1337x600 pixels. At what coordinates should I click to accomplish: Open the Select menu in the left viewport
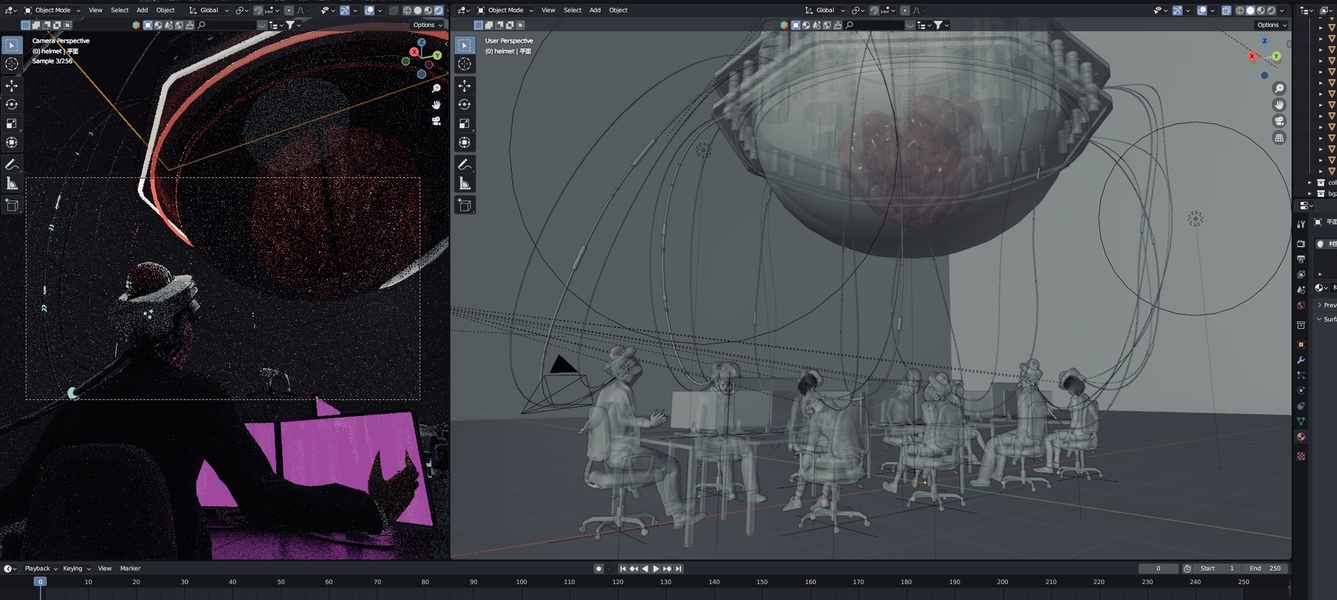pos(119,10)
